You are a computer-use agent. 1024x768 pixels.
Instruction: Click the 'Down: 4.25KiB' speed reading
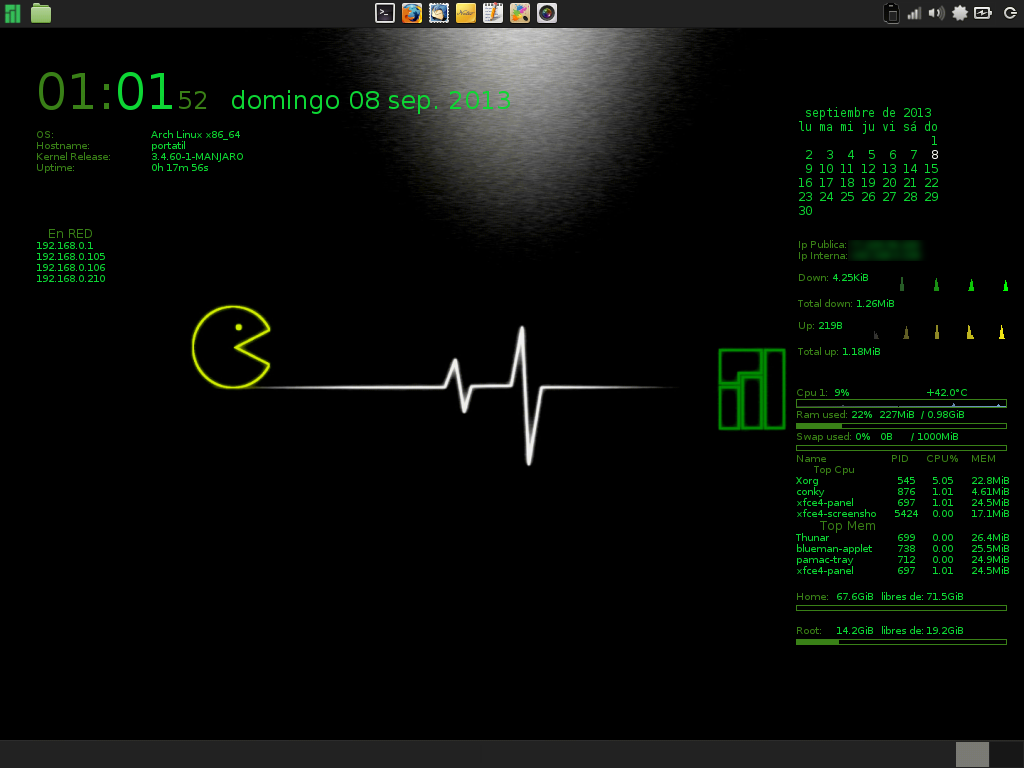click(x=833, y=278)
